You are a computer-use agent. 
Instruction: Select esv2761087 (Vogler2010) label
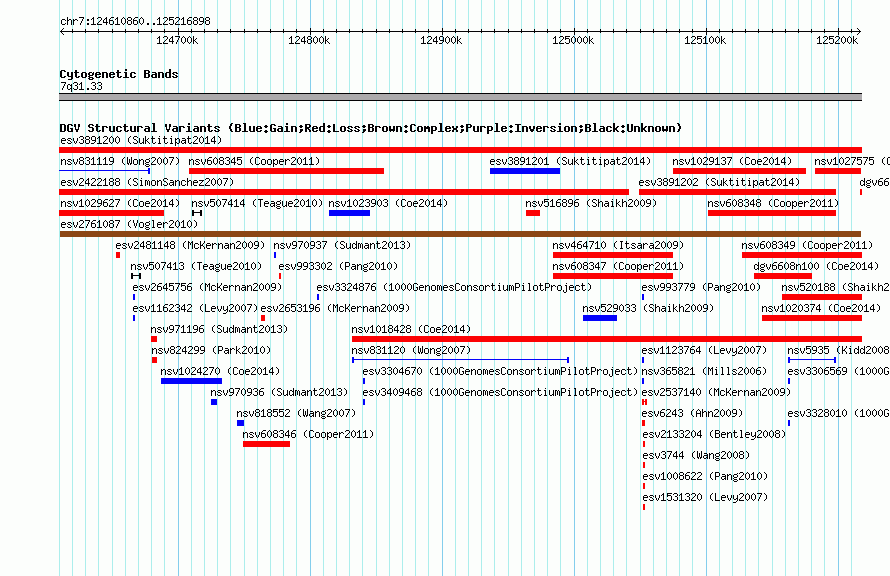129,224
